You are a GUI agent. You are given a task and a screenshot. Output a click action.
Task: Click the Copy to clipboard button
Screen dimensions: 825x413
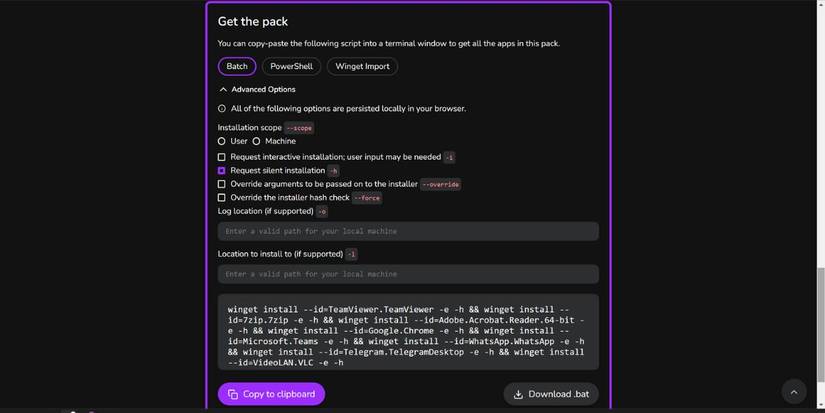tap(271, 394)
